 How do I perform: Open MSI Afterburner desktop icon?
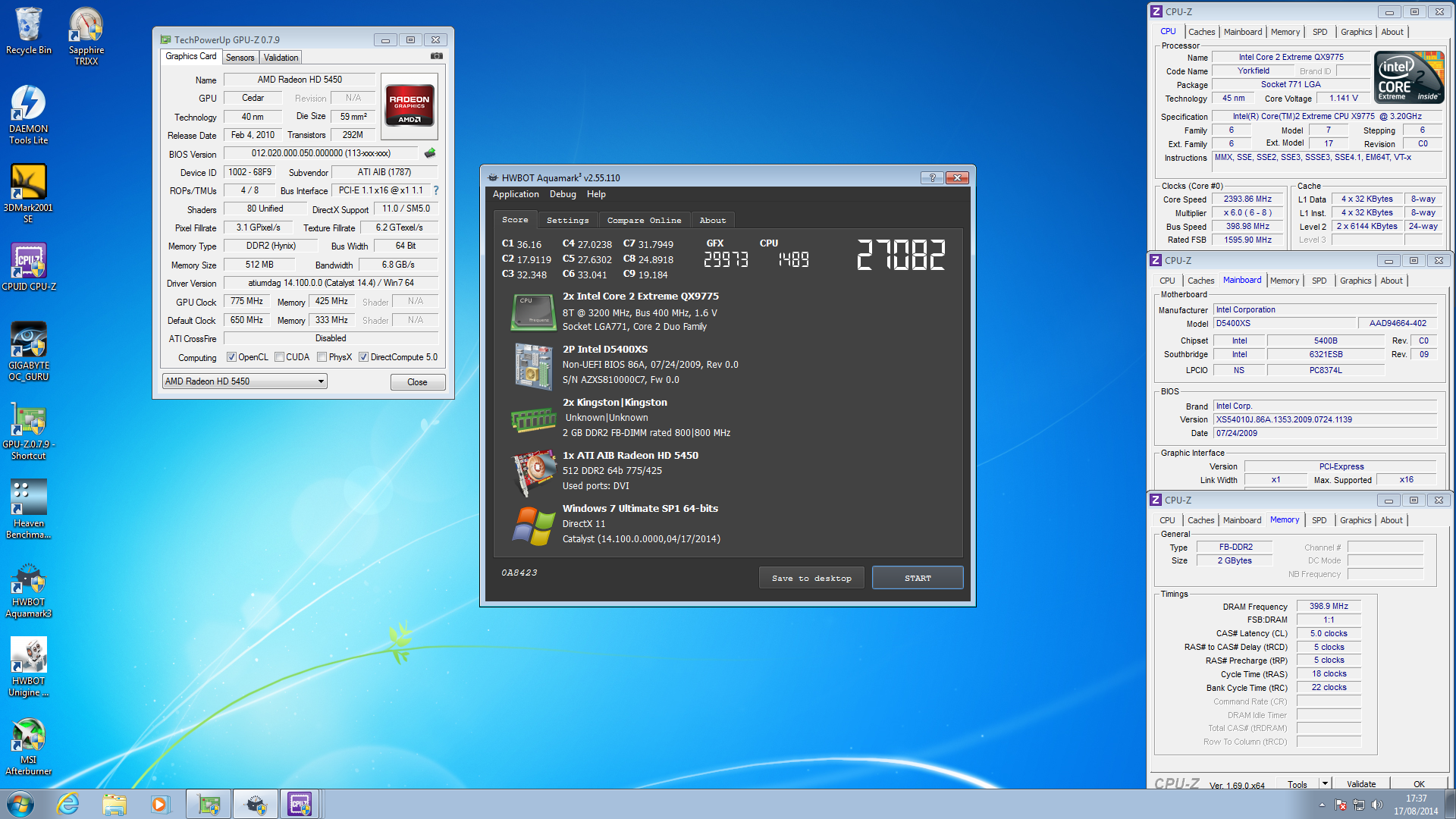[x=29, y=745]
